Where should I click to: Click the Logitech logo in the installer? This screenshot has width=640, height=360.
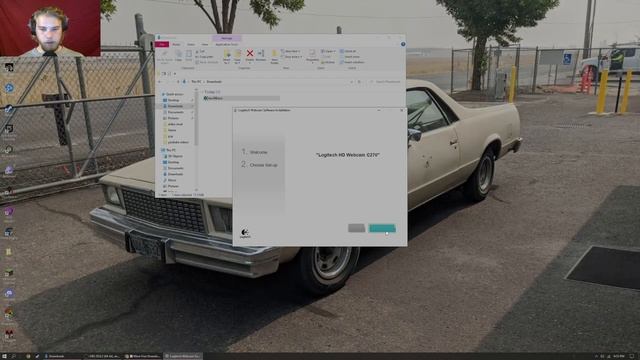[x=245, y=233]
